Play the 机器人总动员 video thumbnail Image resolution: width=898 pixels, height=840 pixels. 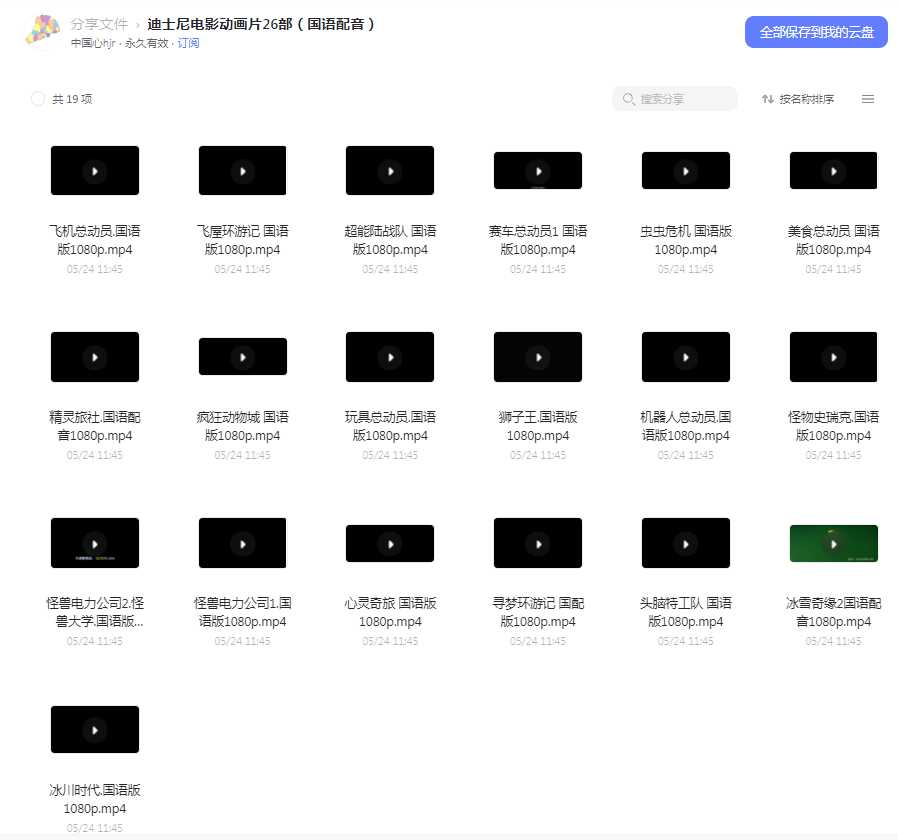686,357
